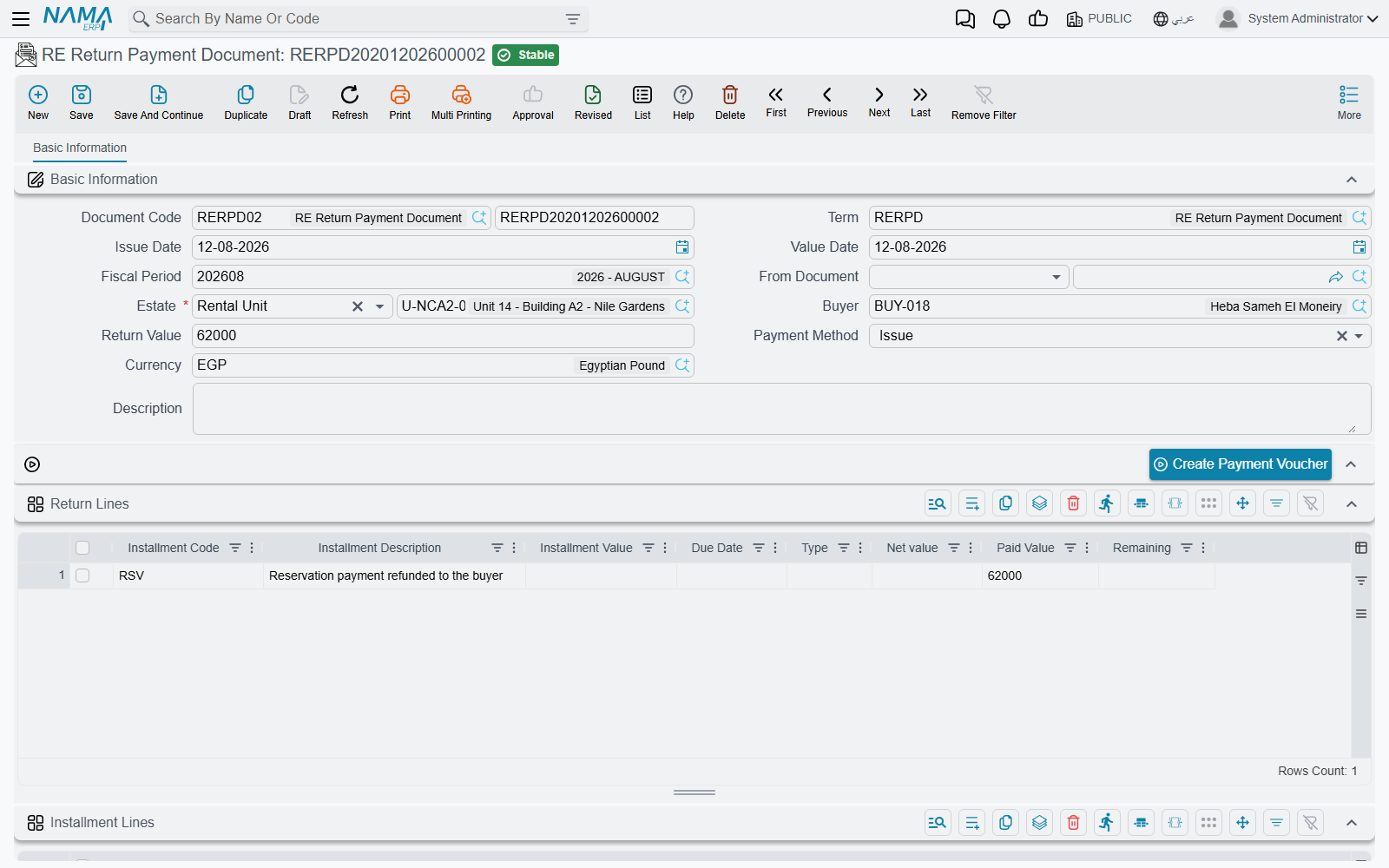
Task: Filter the Due Date column
Action: click(x=759, y=548)
